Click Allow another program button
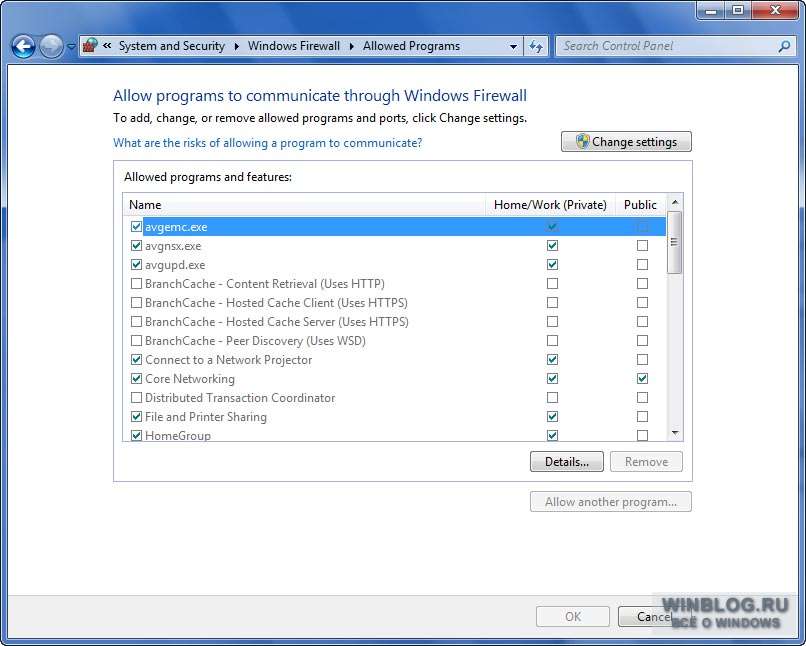This screenshot has height=646, width=806. pos(611,502)
